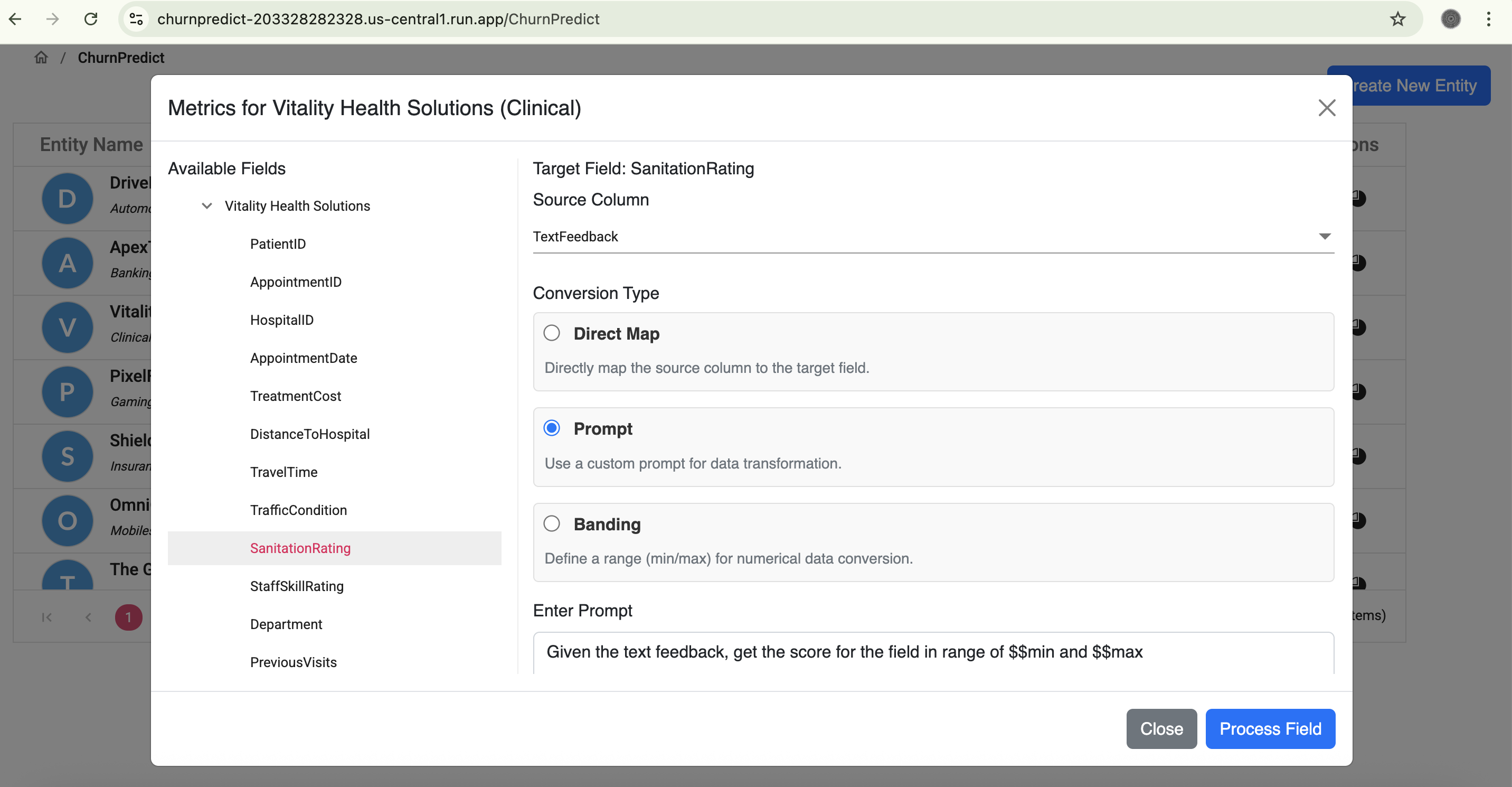Click the browser forward arrow icon
1512x787 pixels.
click(x=53, y=19)
